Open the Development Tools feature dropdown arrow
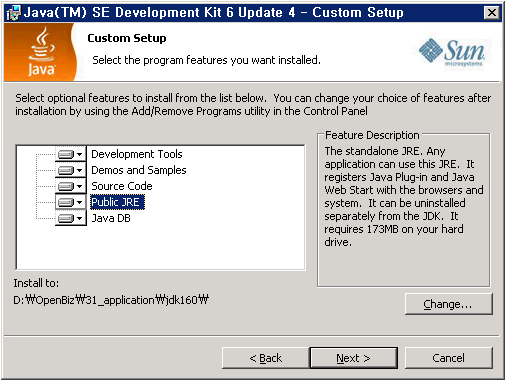The height and width of the screenshot is (381, 506). pyautogui.click(x=79, y=154)
